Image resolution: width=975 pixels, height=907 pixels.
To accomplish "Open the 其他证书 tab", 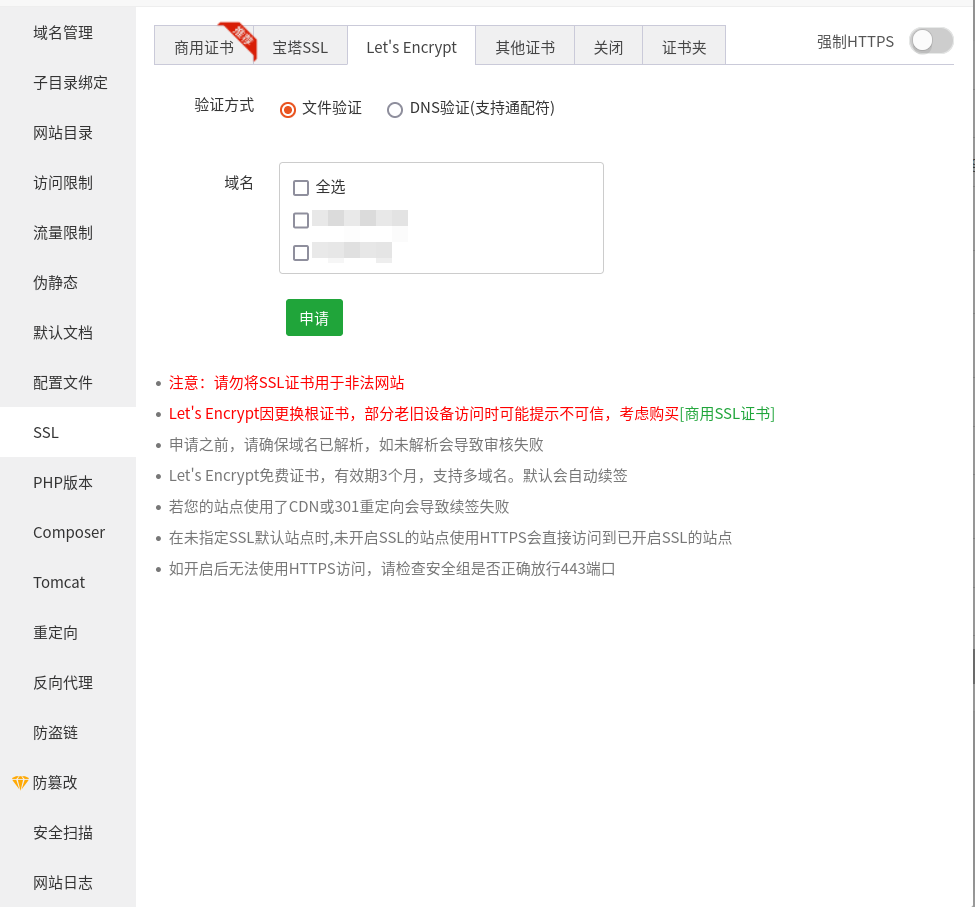I will pos(525,47).
